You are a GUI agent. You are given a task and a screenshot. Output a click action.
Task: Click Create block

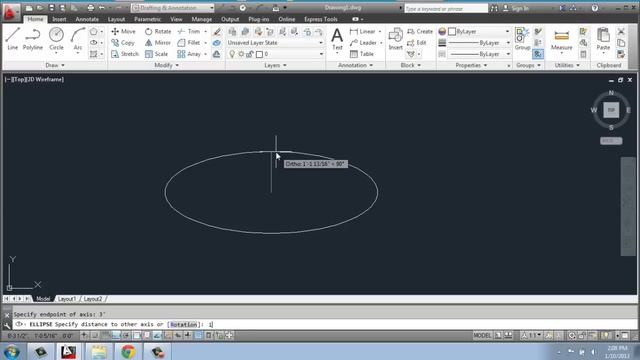420,31
